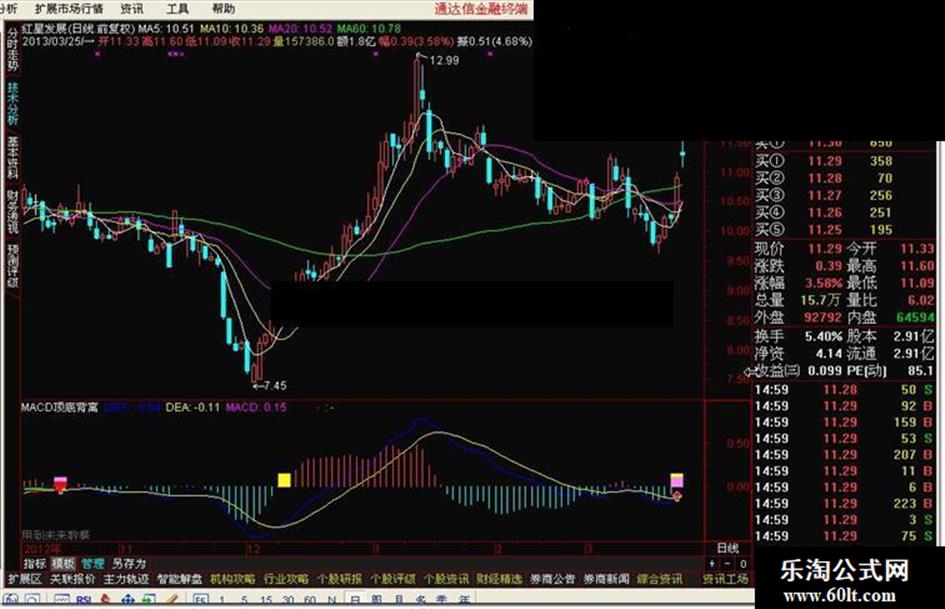Click the 12.99 high price label
The width and height of the screenshot is (945, 609).
(445, 60)
